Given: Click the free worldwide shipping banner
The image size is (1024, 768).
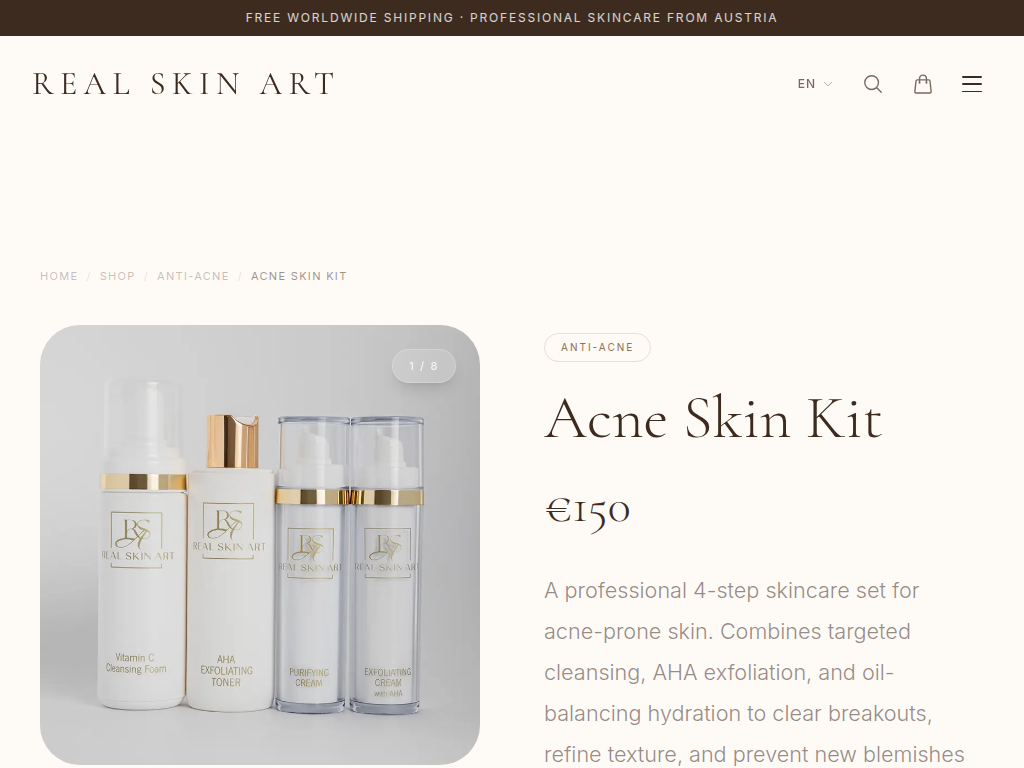Looking at the screenshot, I should [x=512, y=18].
